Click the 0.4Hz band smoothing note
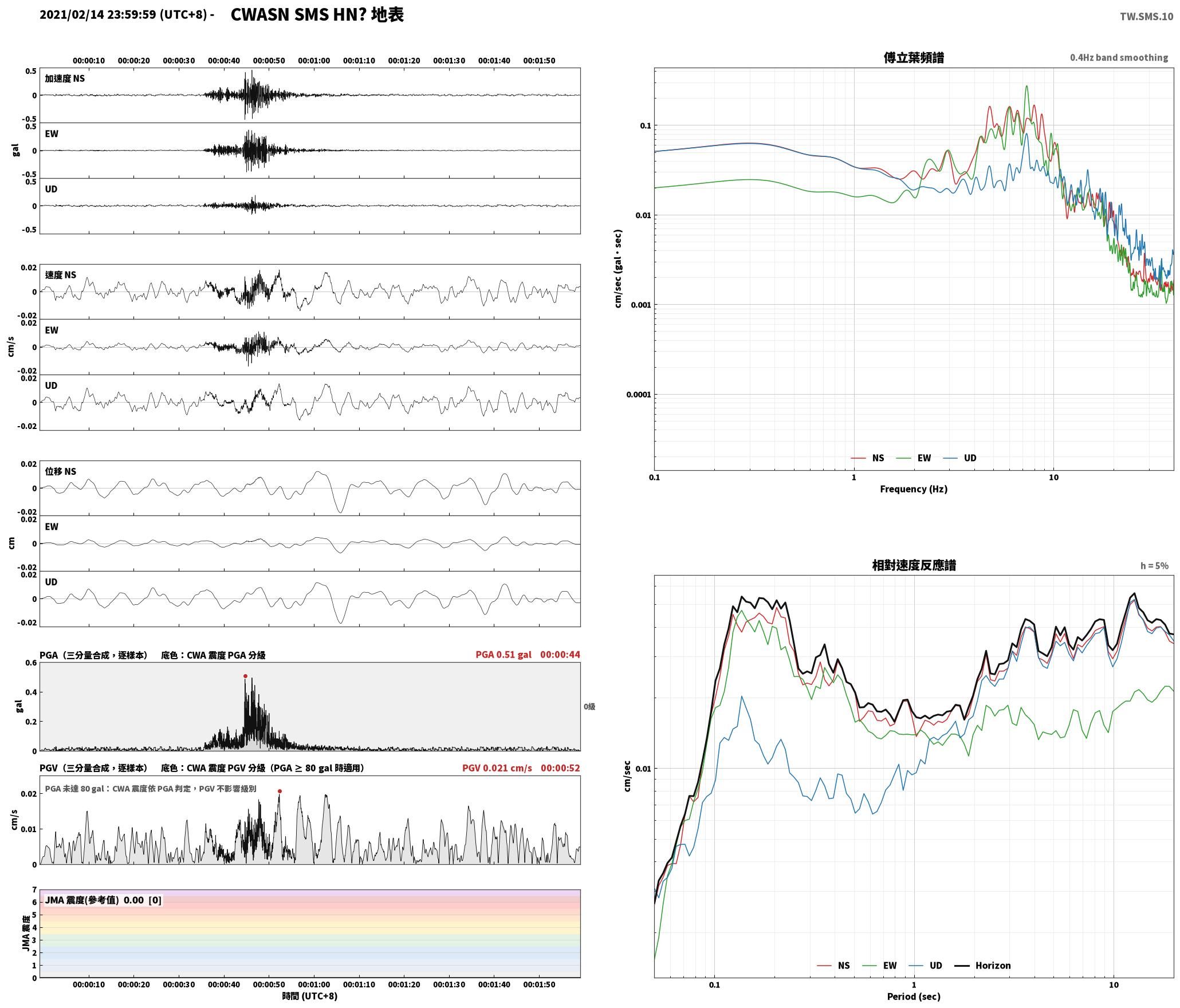 point(1119,58)
